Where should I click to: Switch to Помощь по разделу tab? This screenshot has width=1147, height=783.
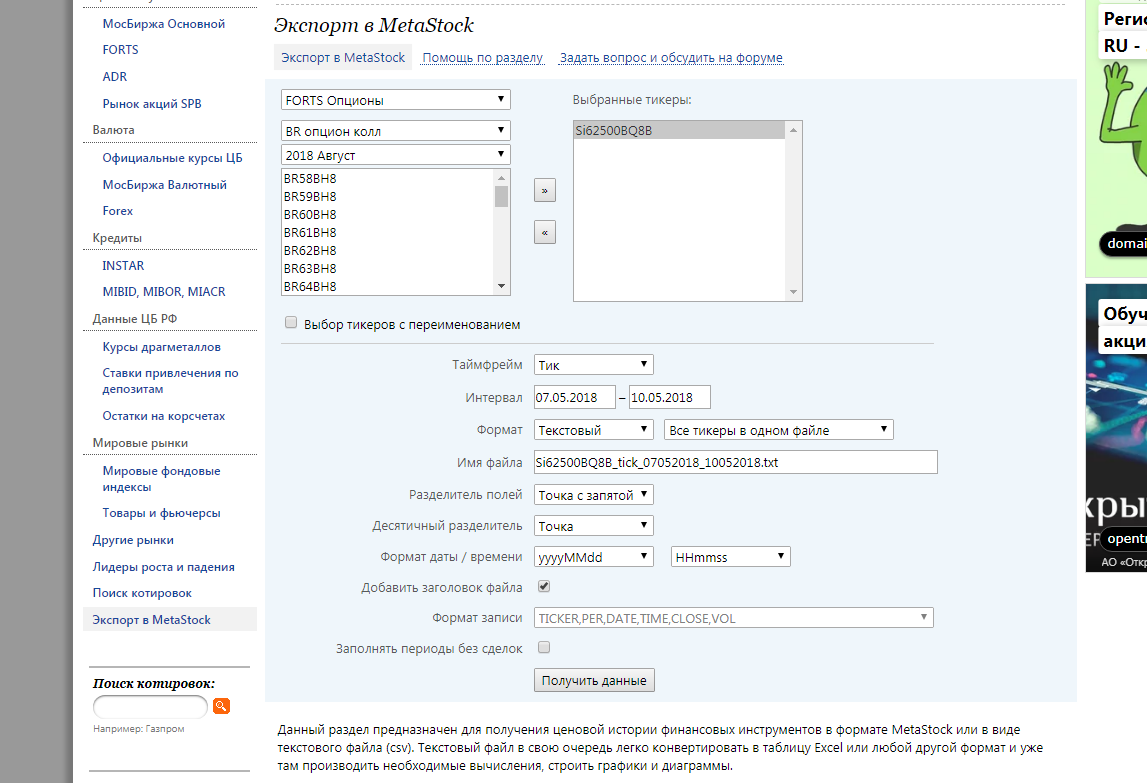coord(483,58)
